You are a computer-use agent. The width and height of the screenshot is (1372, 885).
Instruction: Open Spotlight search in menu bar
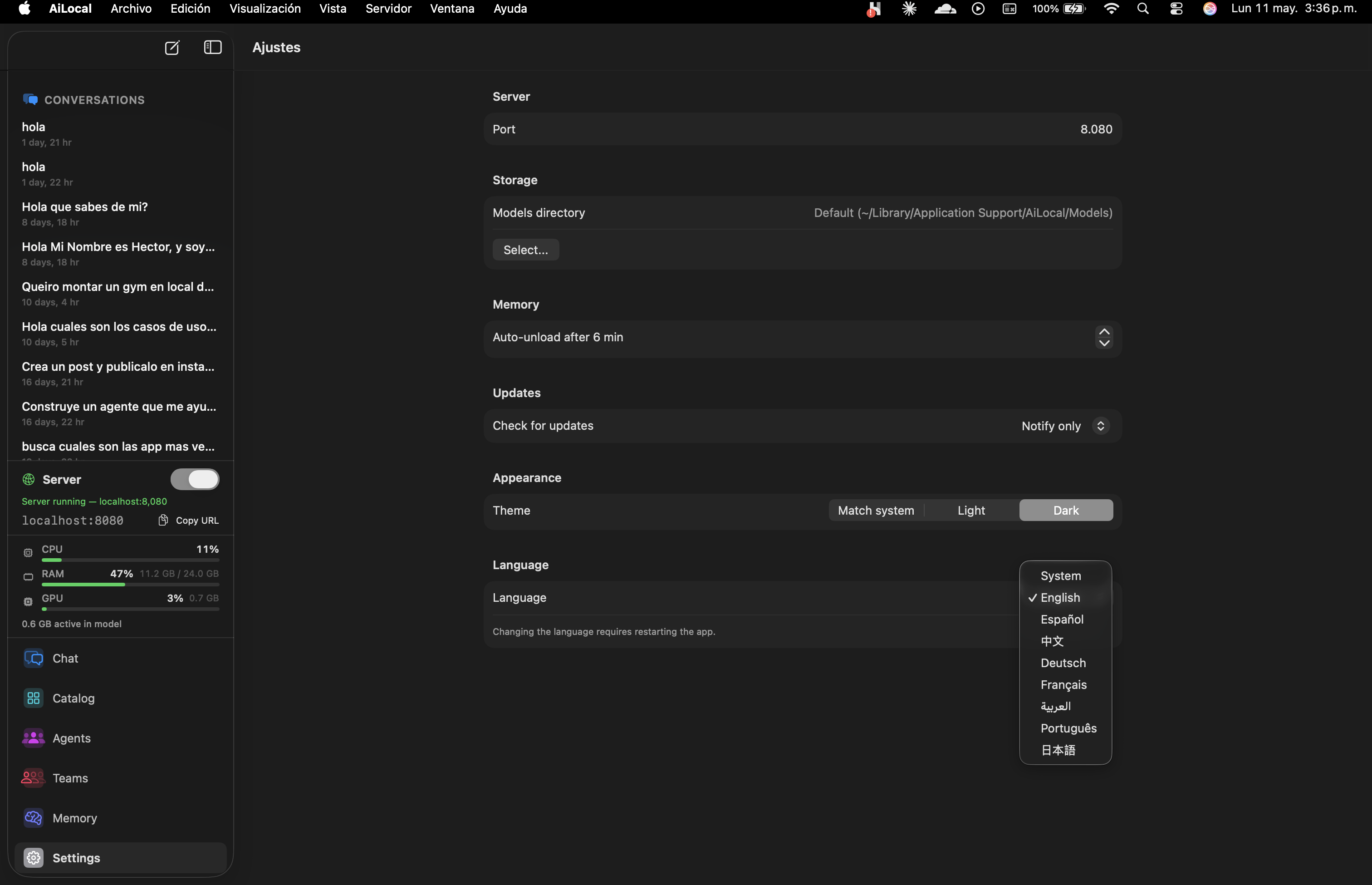[x=1143, y=9]
